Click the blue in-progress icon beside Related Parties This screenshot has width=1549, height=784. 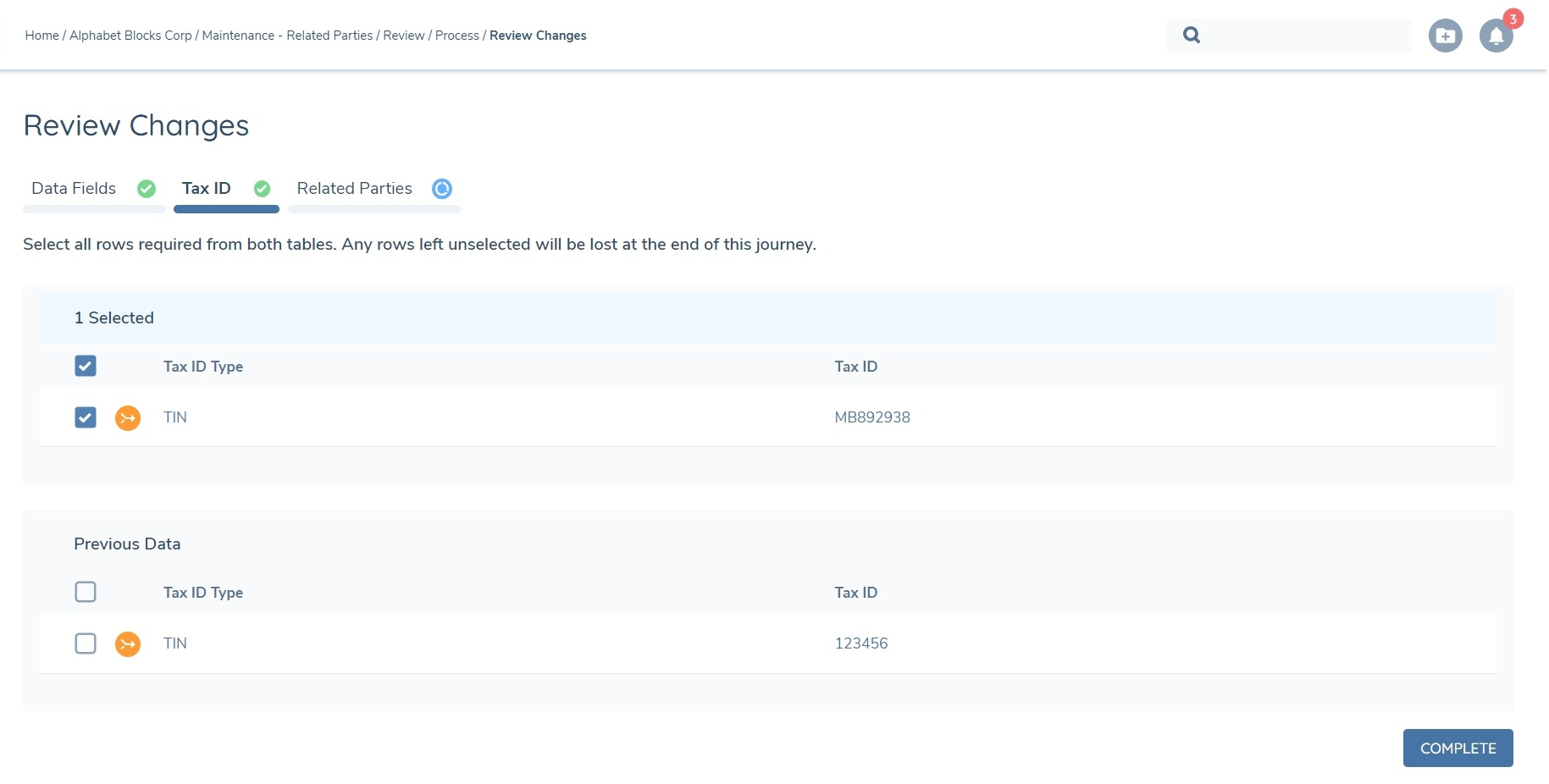(x=442, y=189)
